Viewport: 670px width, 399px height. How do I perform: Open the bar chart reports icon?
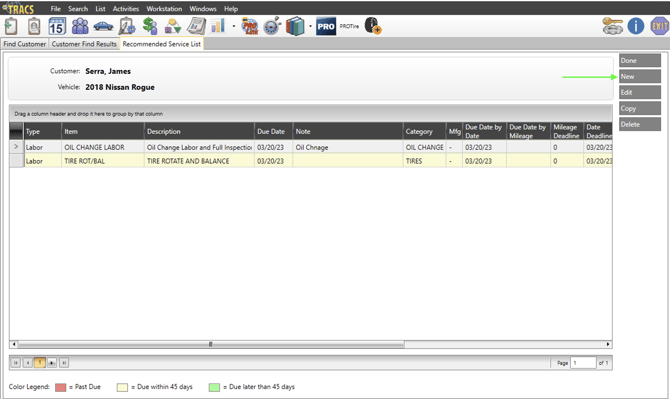click(218, 26)
